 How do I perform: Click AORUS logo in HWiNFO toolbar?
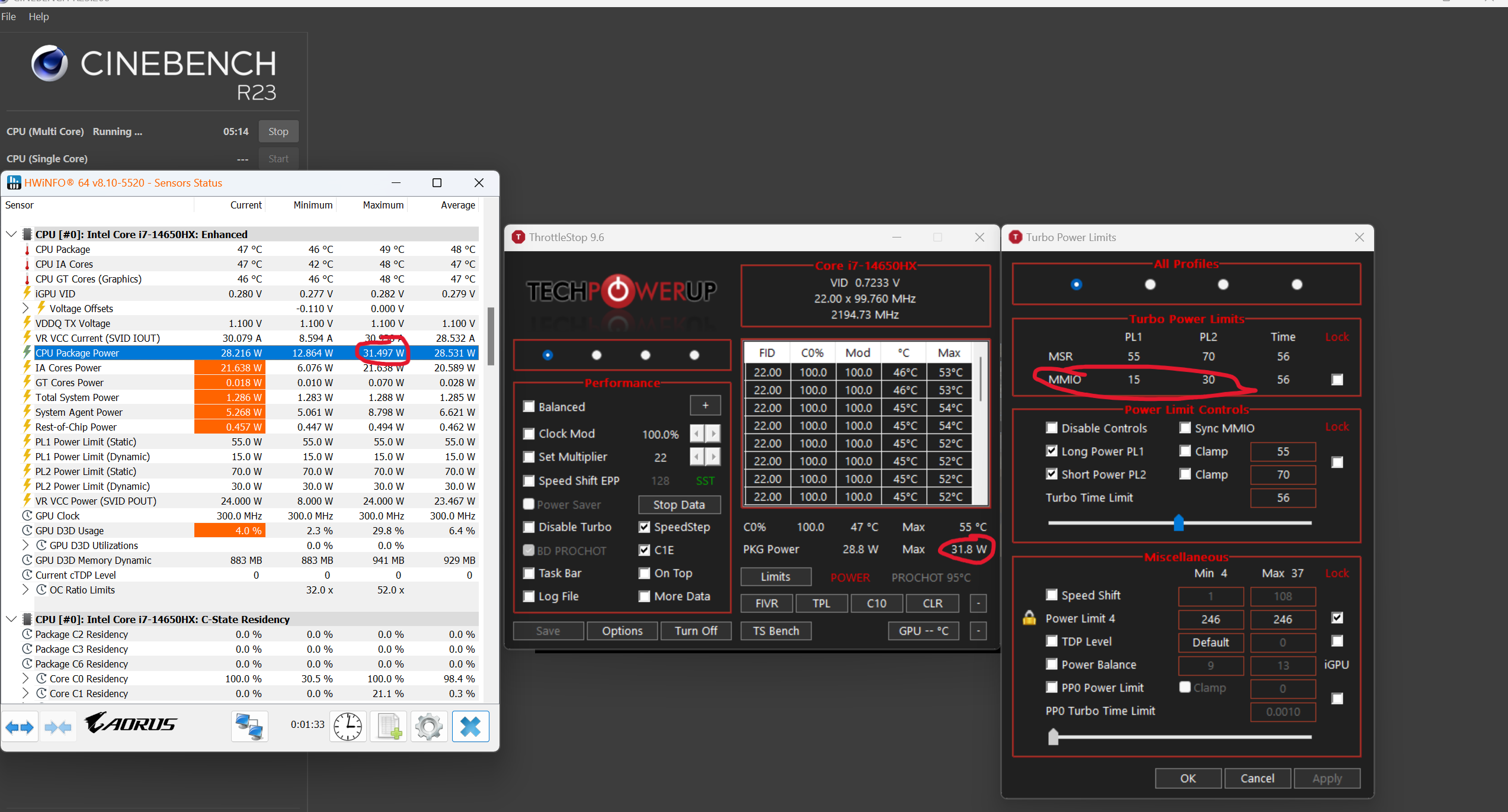(130, 723)
